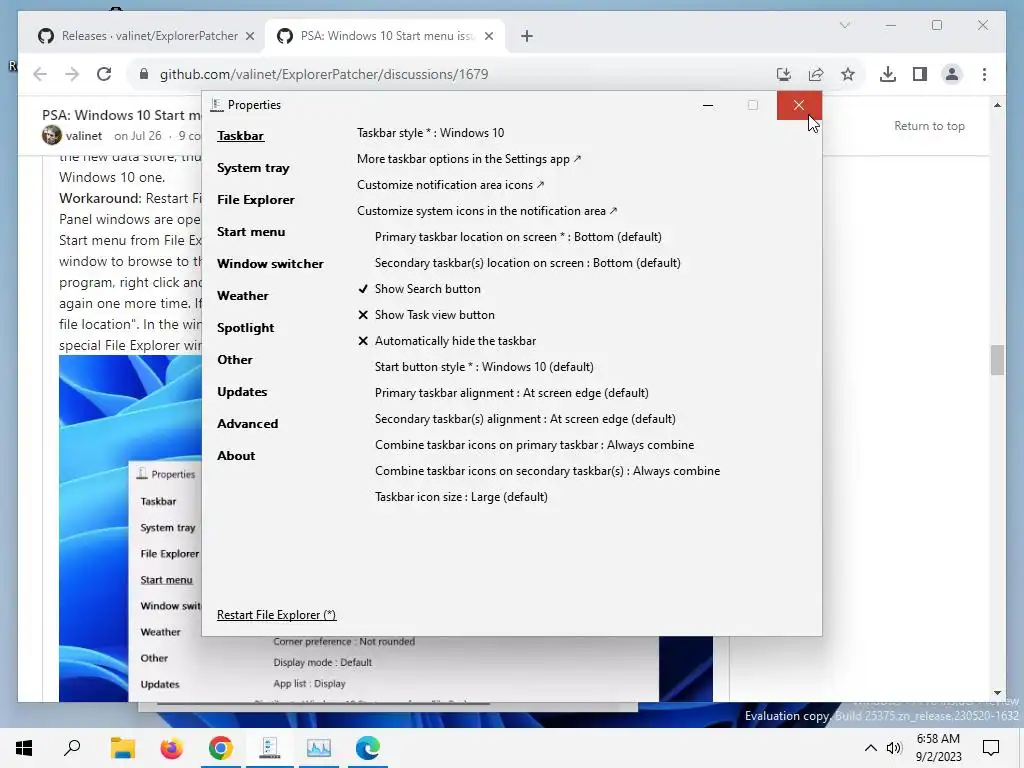
Task: Change Taskbar style Windows 10 setting
Action: (x=430, y=133)
